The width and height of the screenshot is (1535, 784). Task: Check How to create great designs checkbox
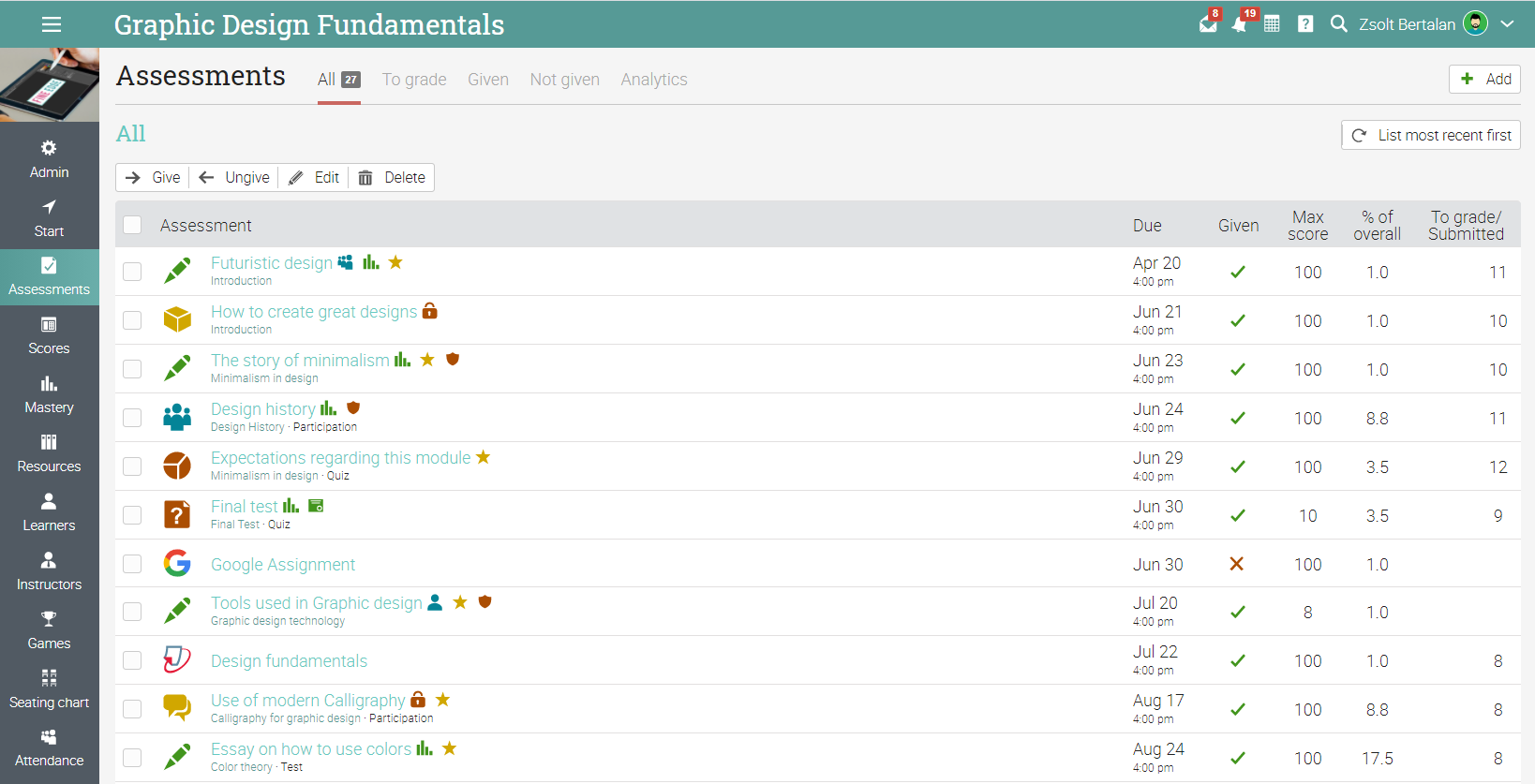coord(132,320)
